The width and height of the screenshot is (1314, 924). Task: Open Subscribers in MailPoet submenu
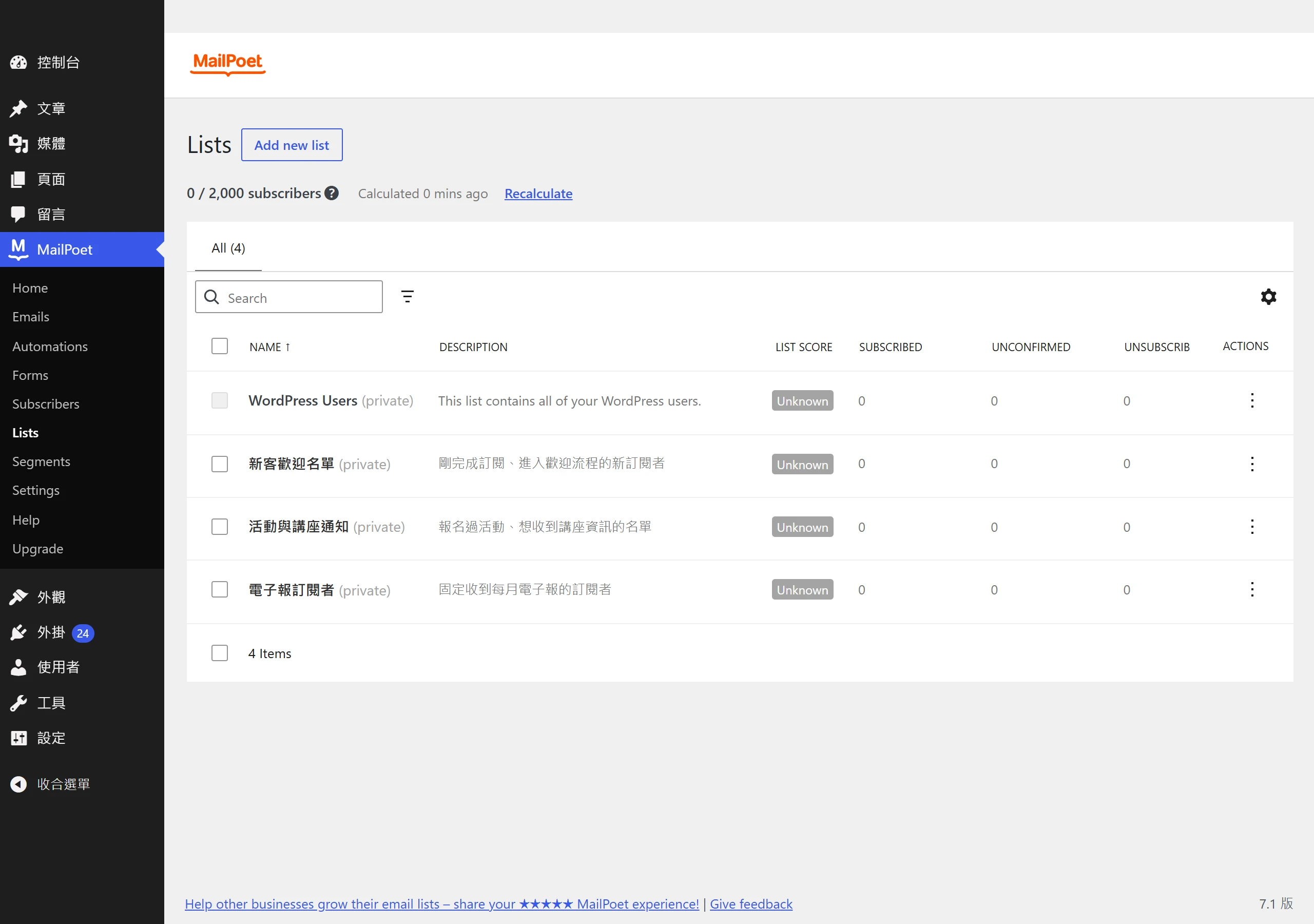click(46, 403)
